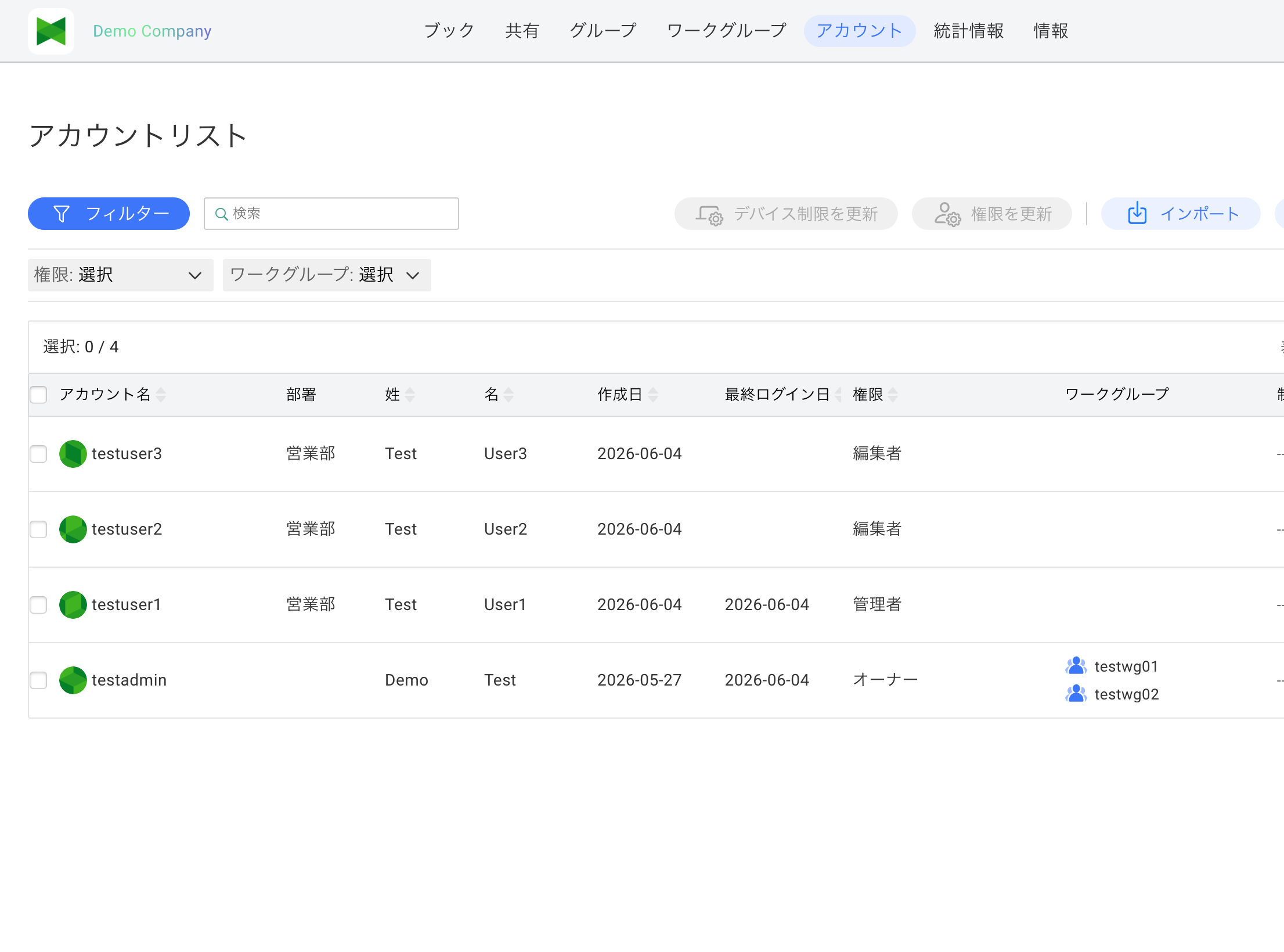
Task: Click the 2026-05-27 creation date
Action: [639, 680]
